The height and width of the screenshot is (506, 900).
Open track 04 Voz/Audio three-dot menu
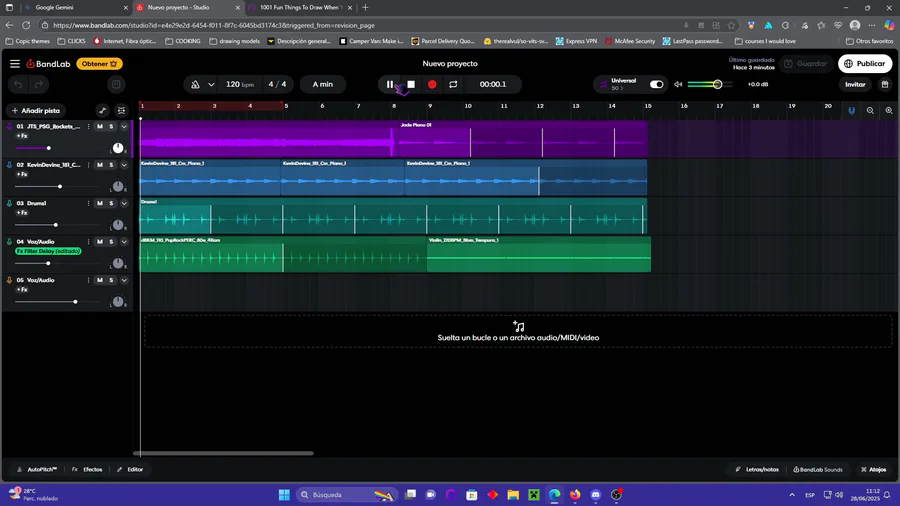pyautogui.click(x=88, y=242)
